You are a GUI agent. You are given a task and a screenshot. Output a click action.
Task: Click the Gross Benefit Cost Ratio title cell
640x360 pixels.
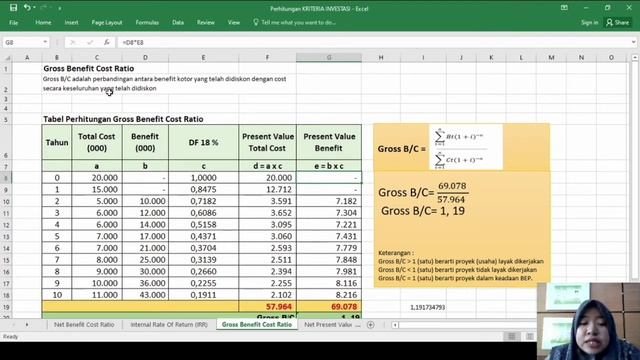pyautogui.click(x=89, y=69)
